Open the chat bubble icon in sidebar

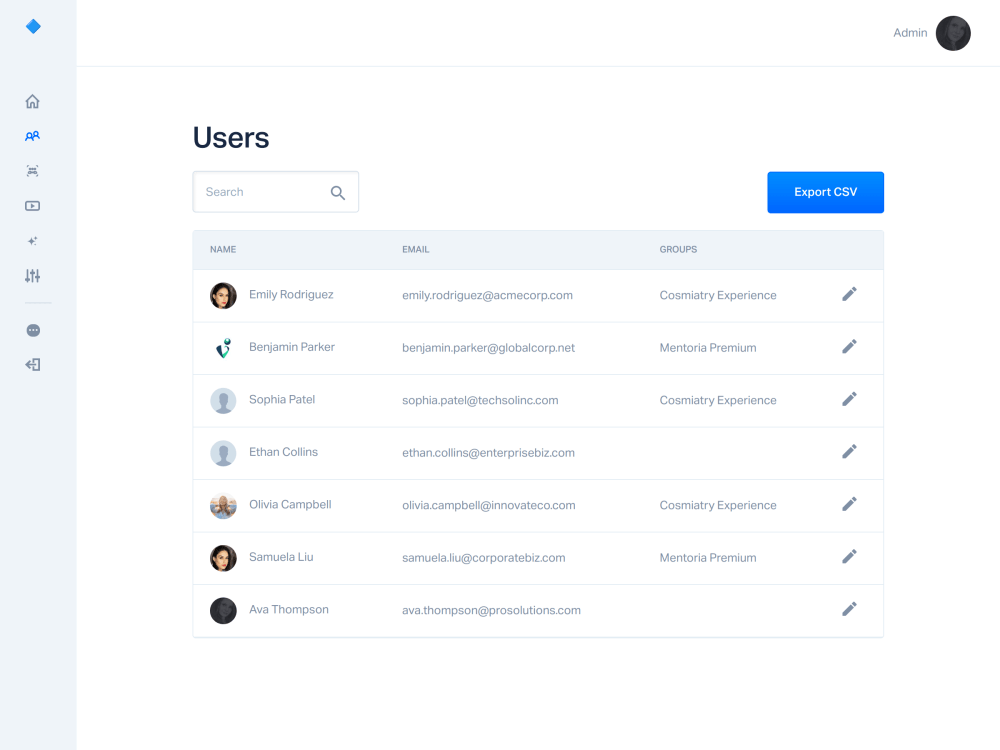(33, 330)
